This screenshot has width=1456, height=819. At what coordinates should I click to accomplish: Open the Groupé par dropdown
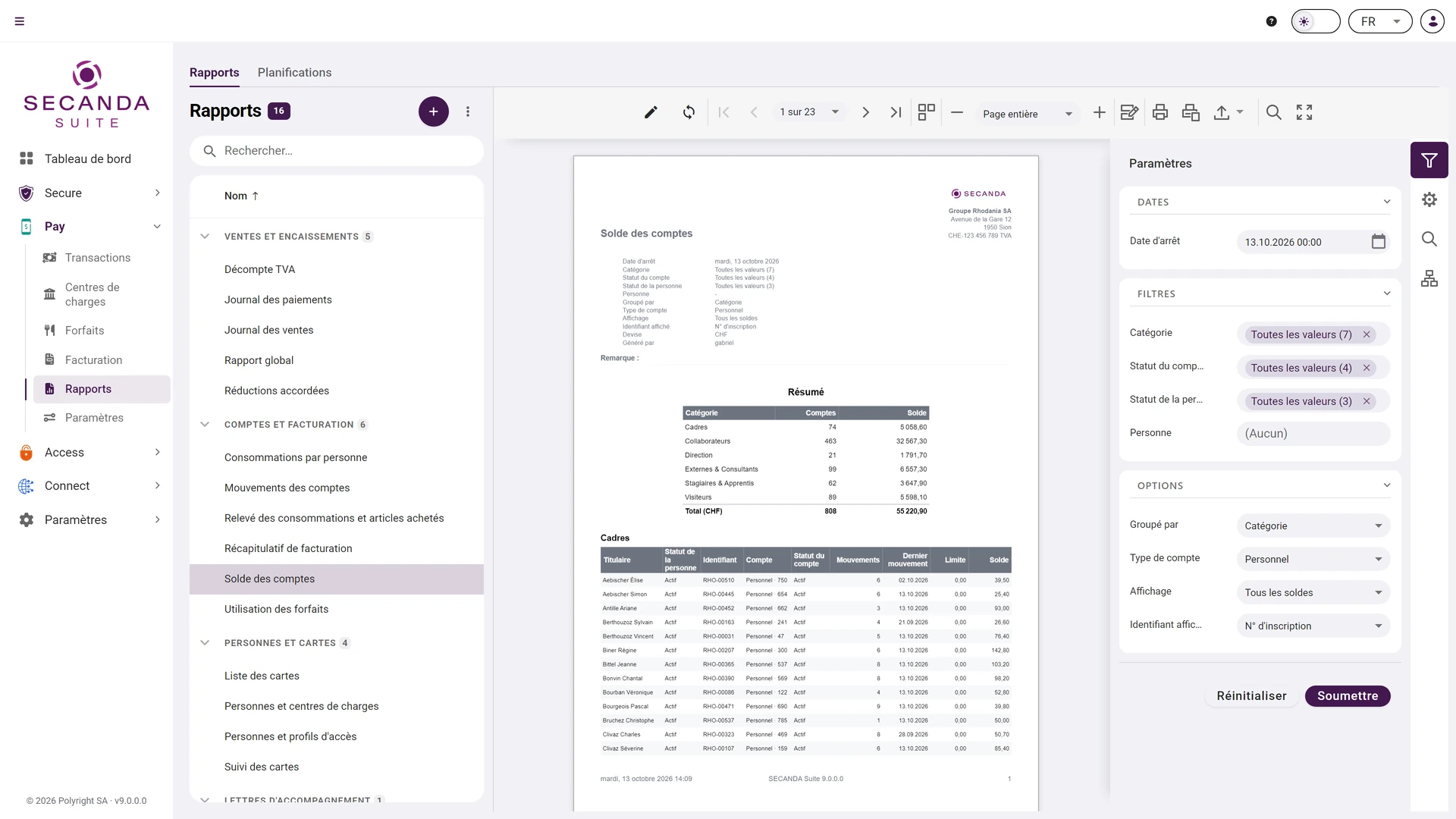(x=1313, y=526)
